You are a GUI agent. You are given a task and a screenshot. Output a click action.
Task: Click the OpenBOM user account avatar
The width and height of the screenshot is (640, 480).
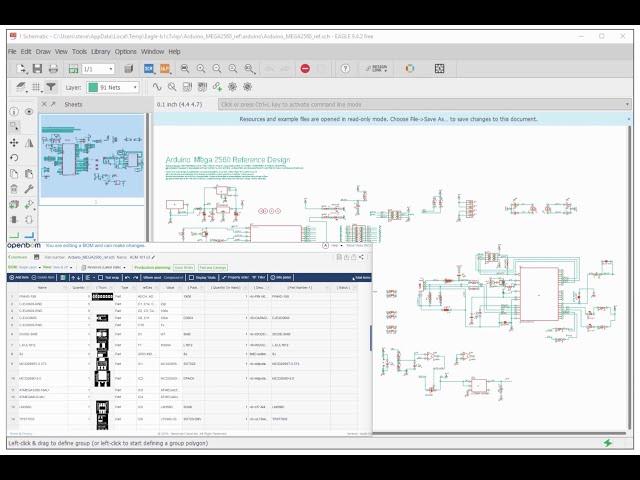pos(325,246)
